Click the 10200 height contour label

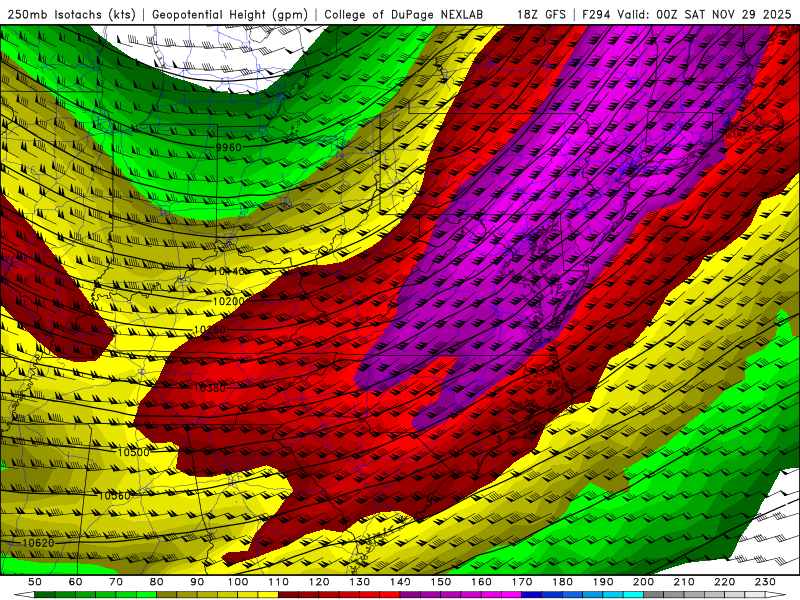coord(228,302)
